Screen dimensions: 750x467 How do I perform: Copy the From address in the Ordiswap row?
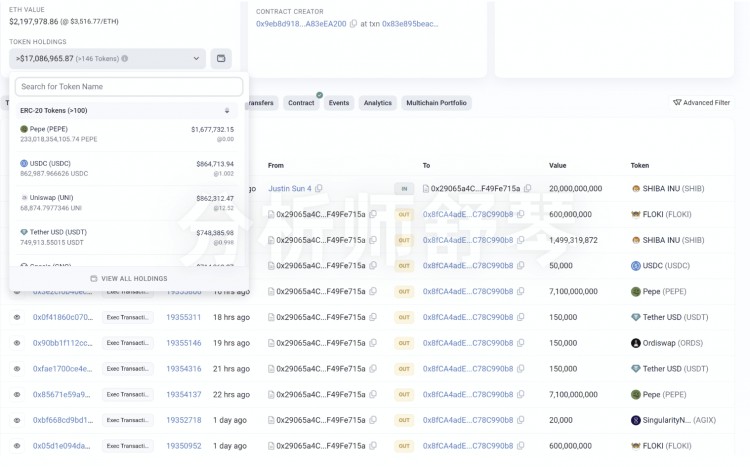[373, 343]
